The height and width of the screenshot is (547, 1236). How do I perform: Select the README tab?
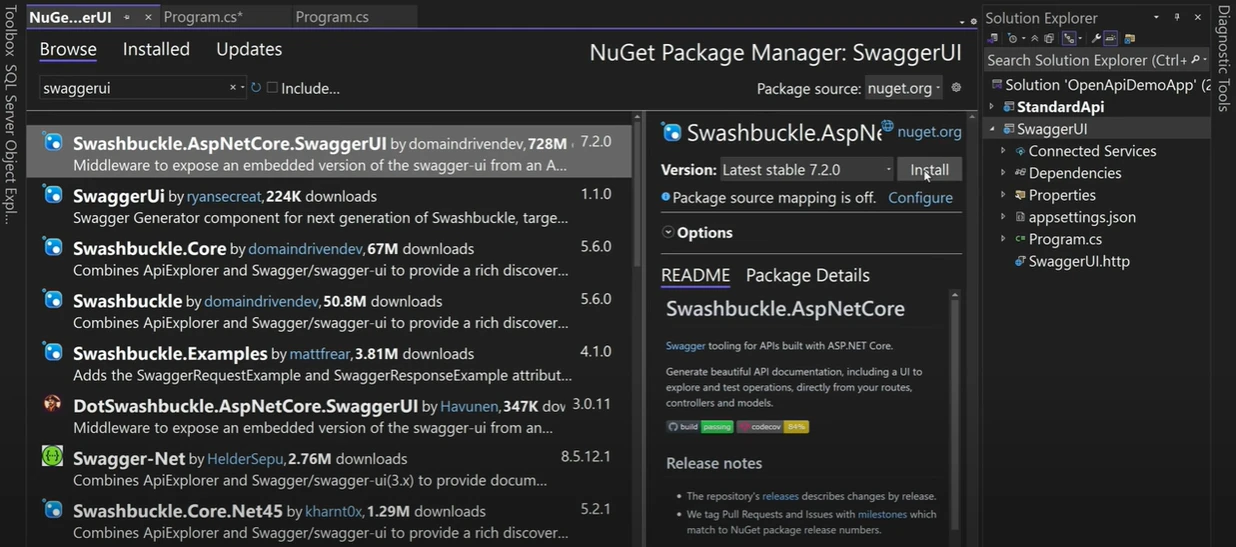coord(696,275)
